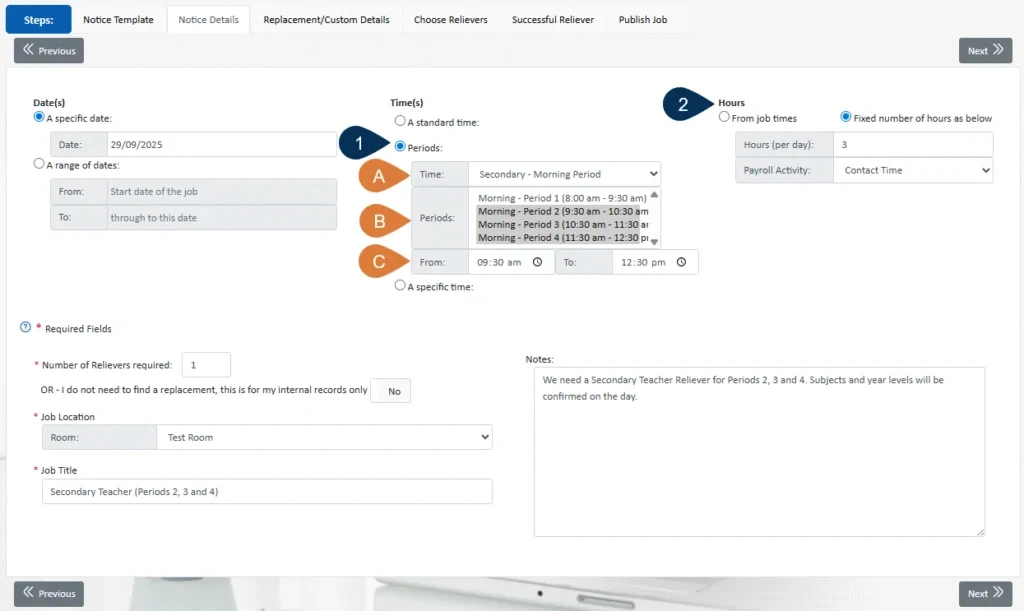Switch to the Notice Details step
This screenshot has height=611, width=1024.
coord(208,20)
